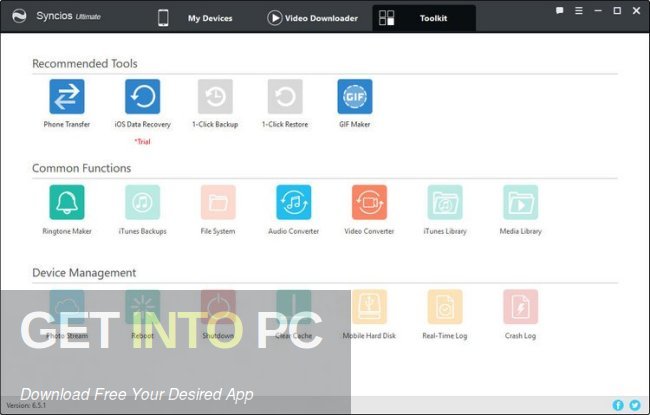The image size is (650, 415).
Task: Minimize the Syncios window
Action: coord(598,11)
